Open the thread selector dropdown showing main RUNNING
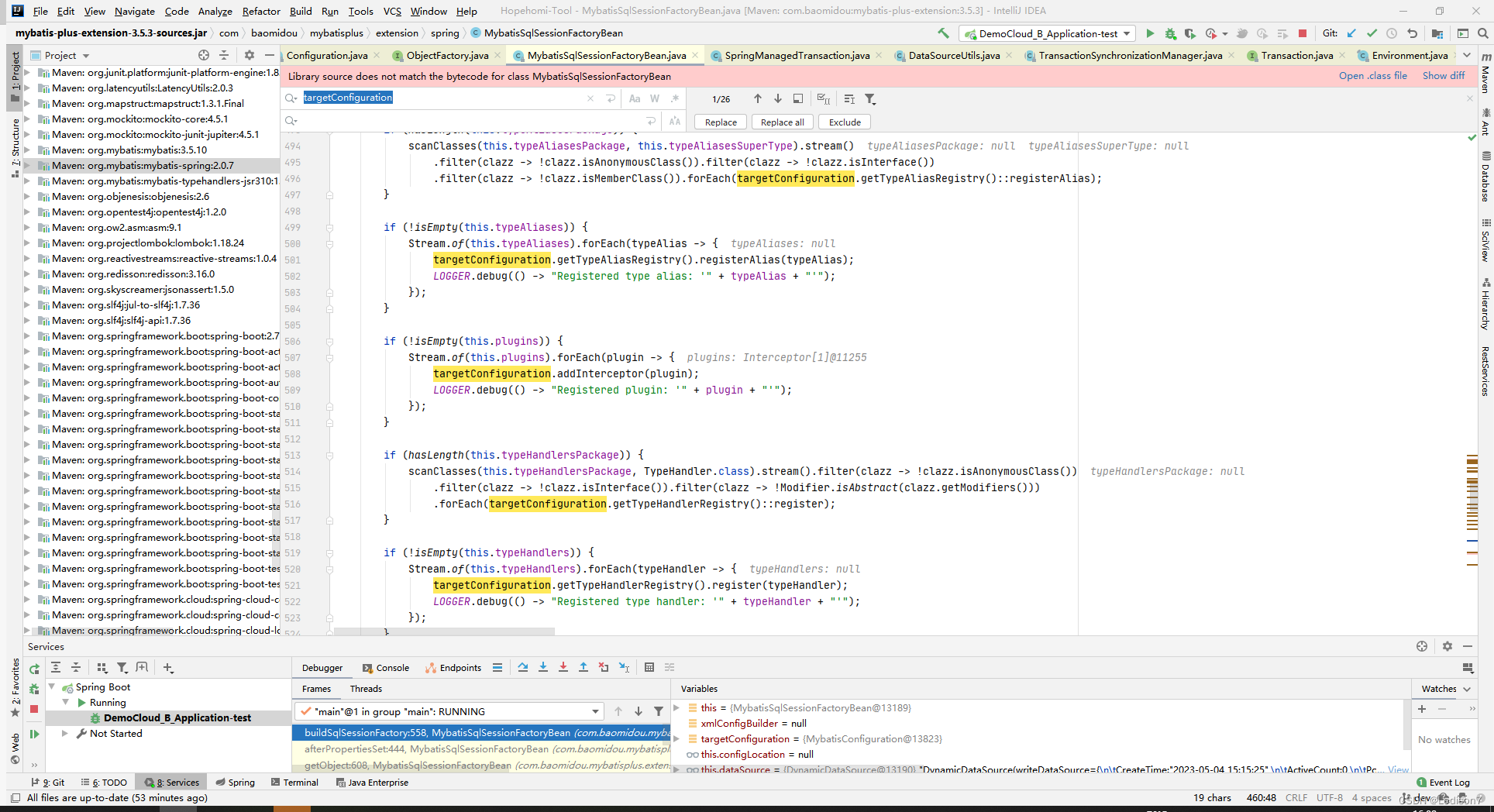The image size is (1494, 812). 450,711
